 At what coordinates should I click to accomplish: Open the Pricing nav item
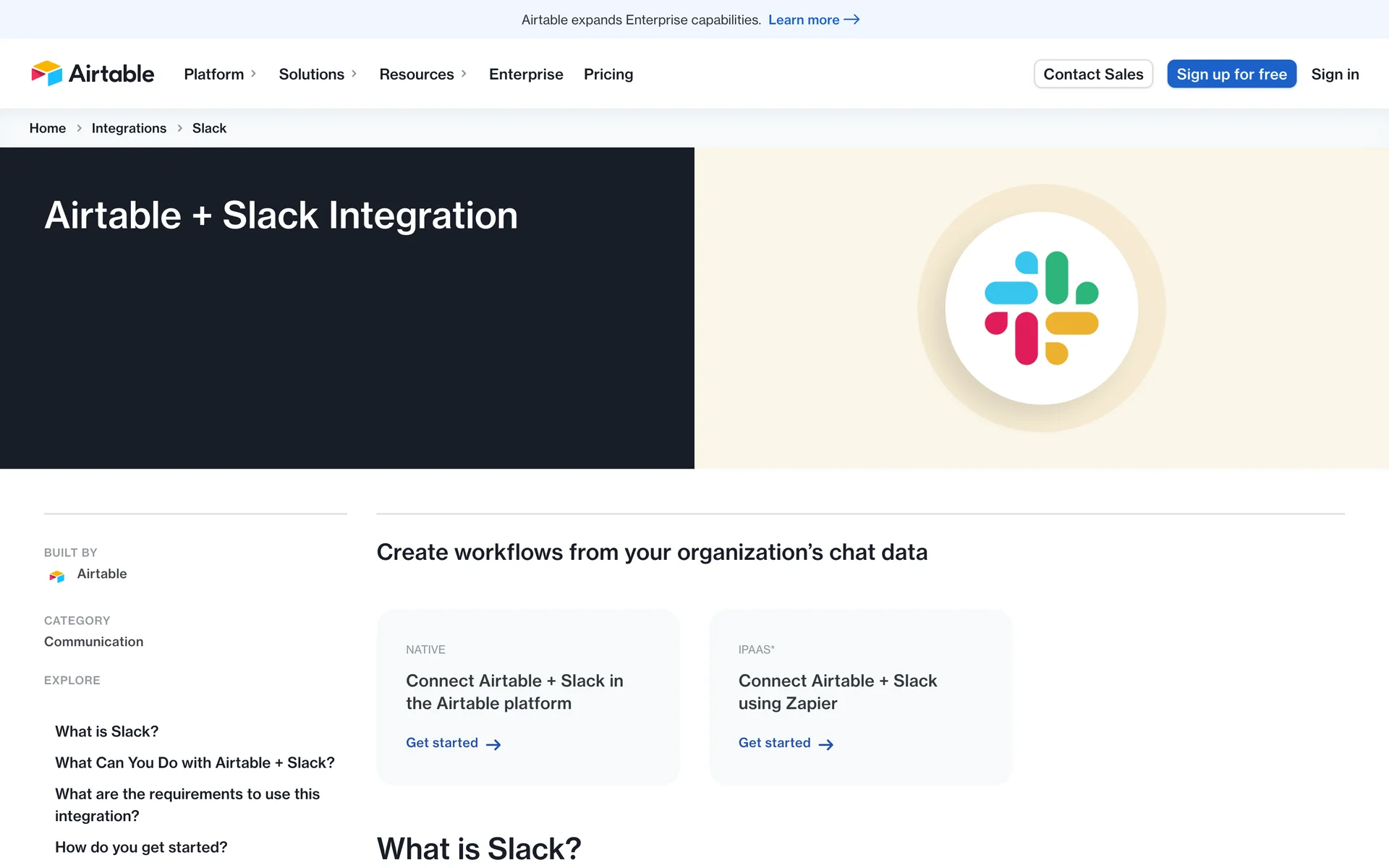pyautogui.click(x=608, y=74)
